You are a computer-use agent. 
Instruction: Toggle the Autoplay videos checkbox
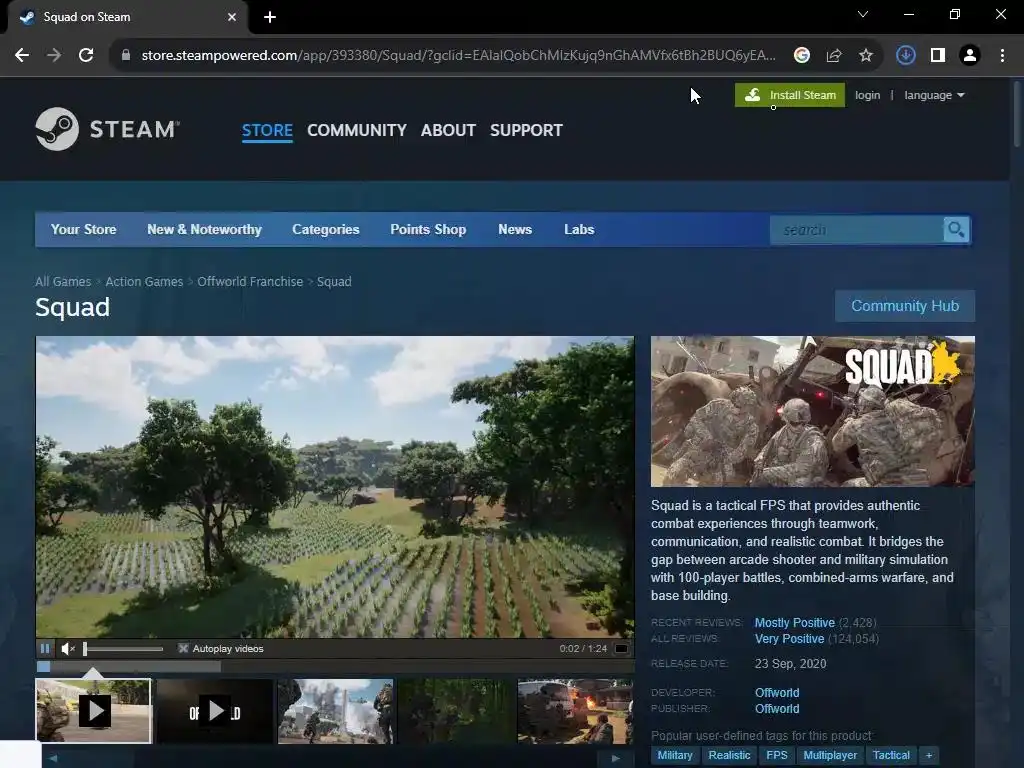point(183,648)
